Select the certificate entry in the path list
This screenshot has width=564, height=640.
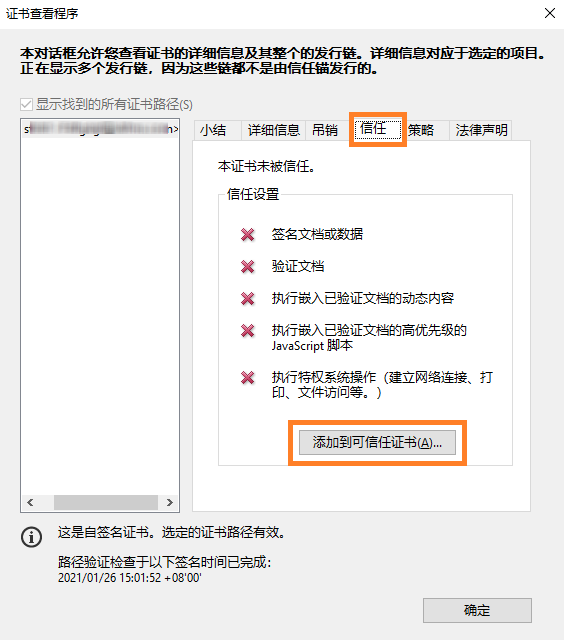(x=100, y=129)
